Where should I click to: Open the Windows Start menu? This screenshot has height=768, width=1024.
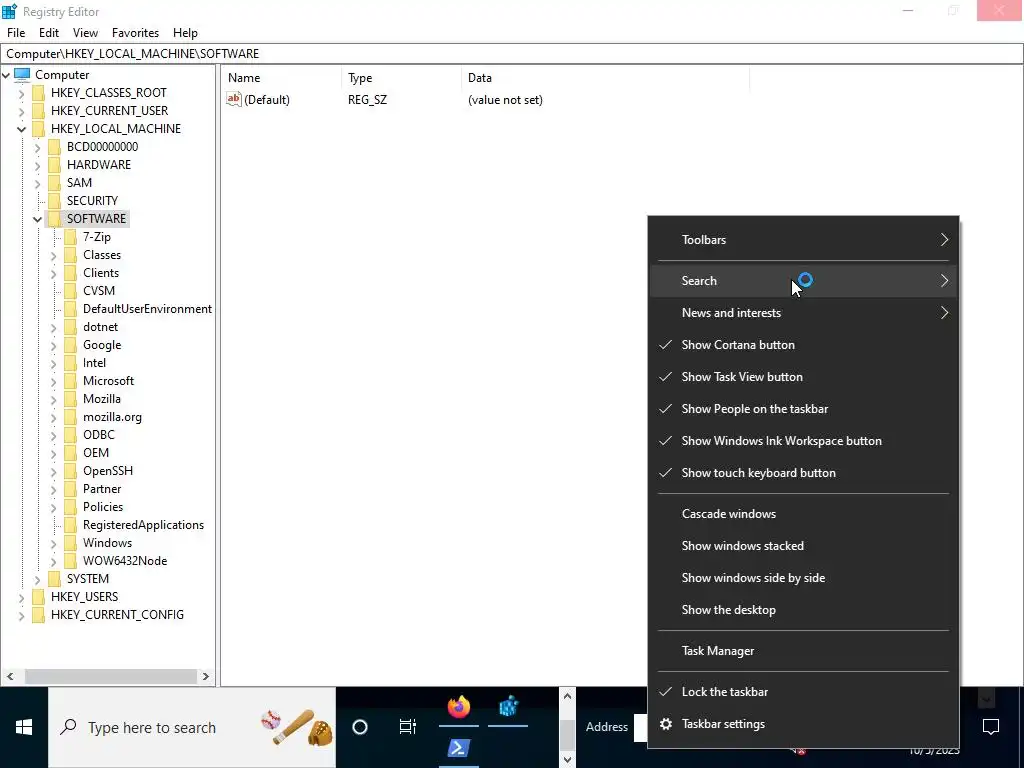[x=24, y=727]
